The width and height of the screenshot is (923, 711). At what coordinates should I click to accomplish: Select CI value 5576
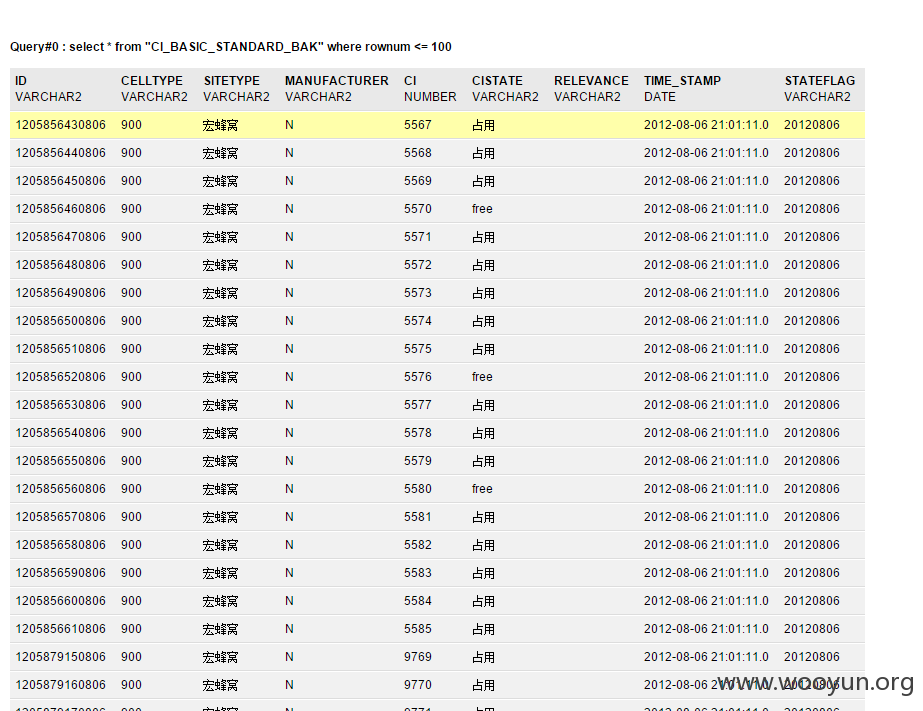pyautogui.click(x=418, y=377)
